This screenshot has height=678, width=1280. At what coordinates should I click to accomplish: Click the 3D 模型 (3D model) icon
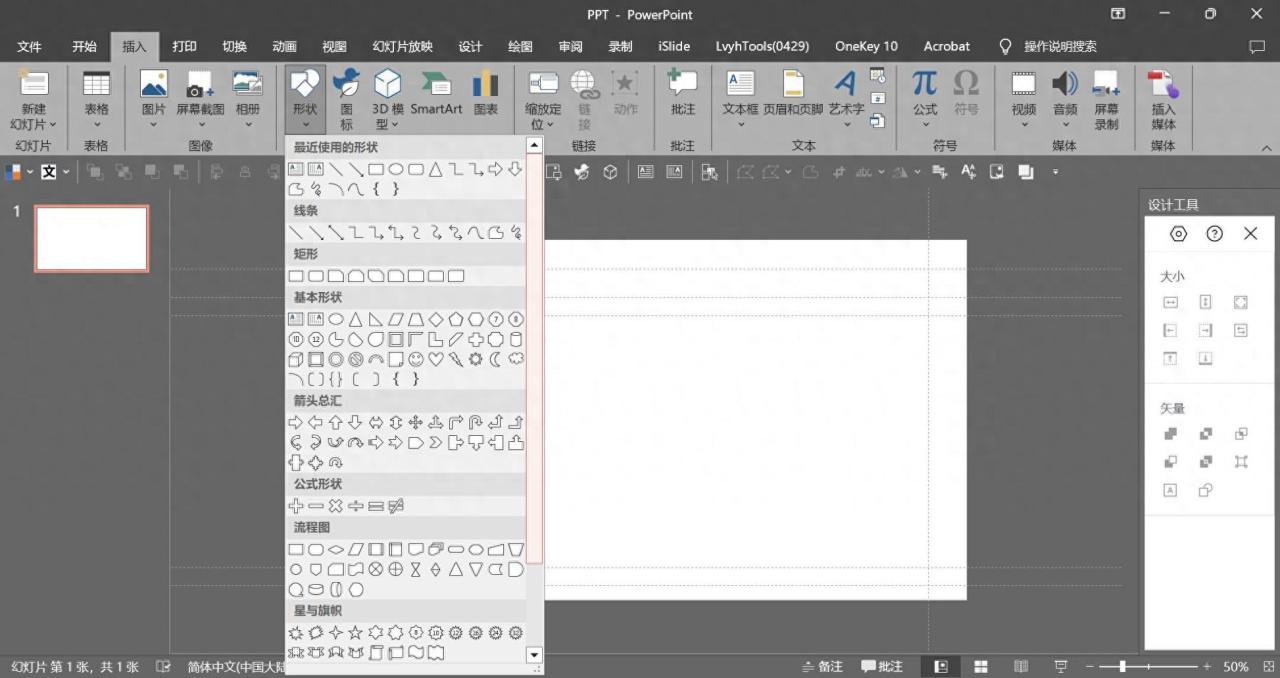point(387,85)
